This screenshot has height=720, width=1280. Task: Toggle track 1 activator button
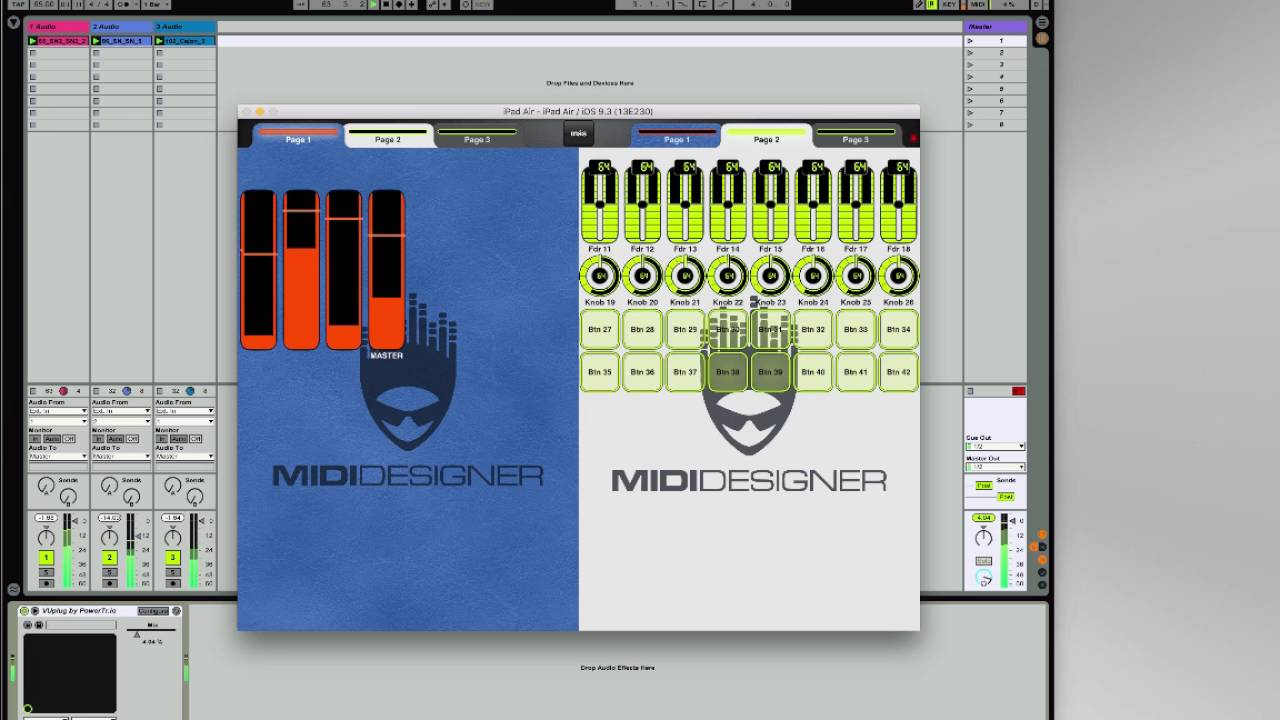tap(46, 557)
